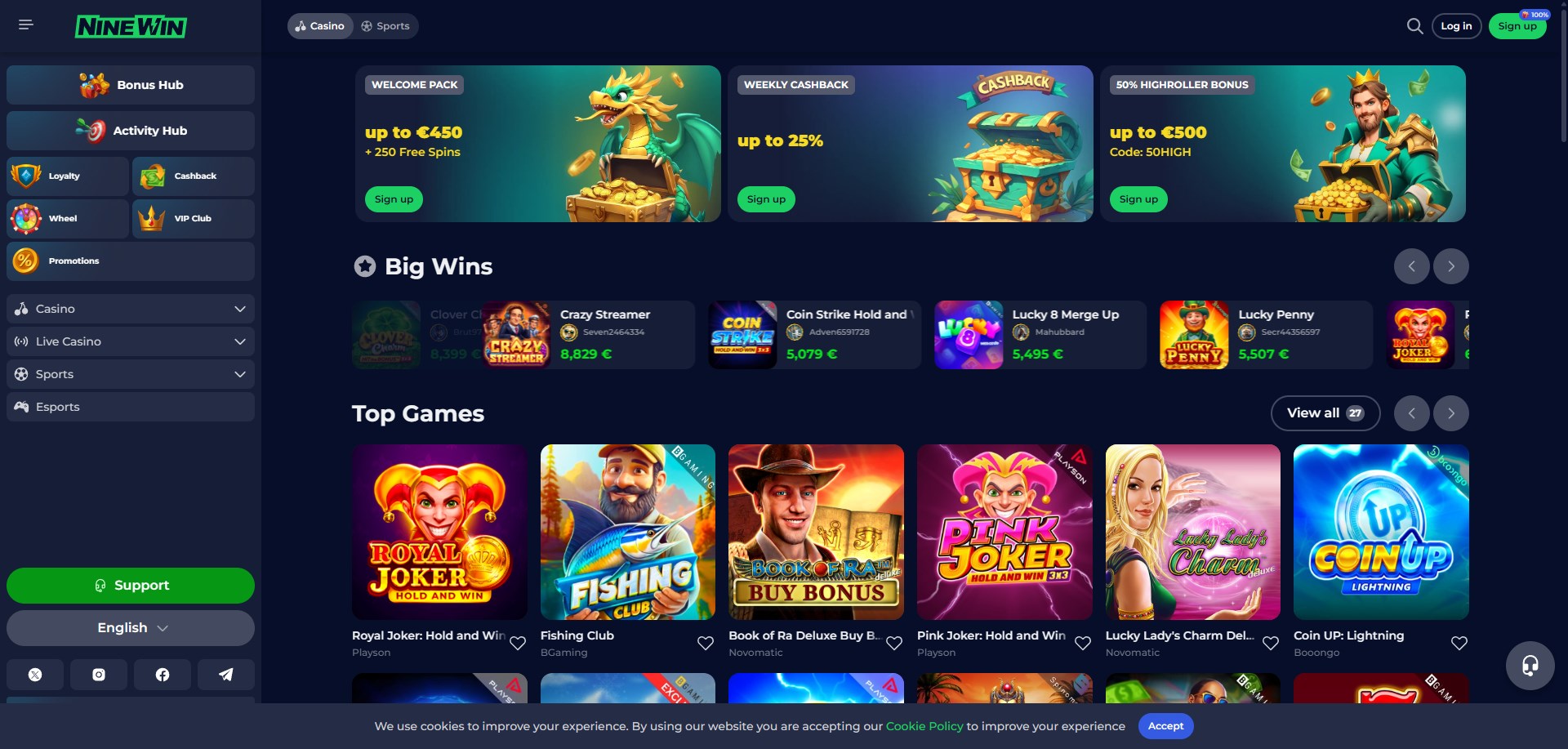The height and width of the screenshot is (749, 1568).
Task: Open Esports in sidebar menu
Action: click(x=131, y=407)
